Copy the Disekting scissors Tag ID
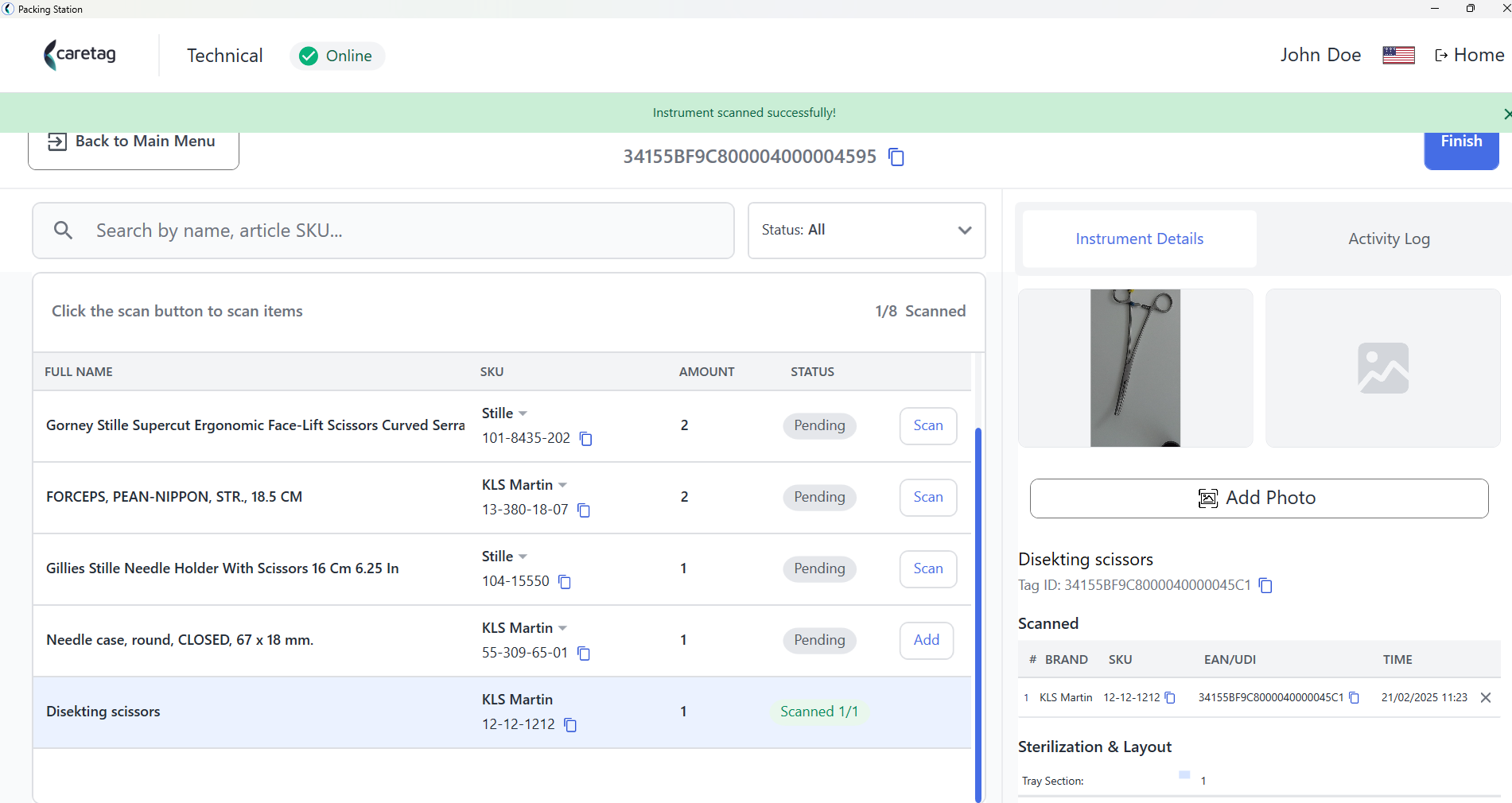 (1265, 586)
